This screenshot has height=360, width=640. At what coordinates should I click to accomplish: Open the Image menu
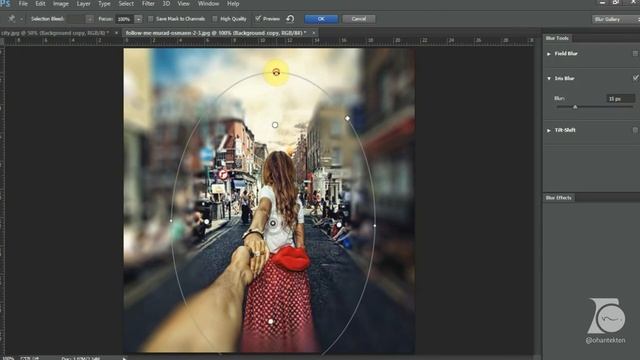[x=61, y=4]
